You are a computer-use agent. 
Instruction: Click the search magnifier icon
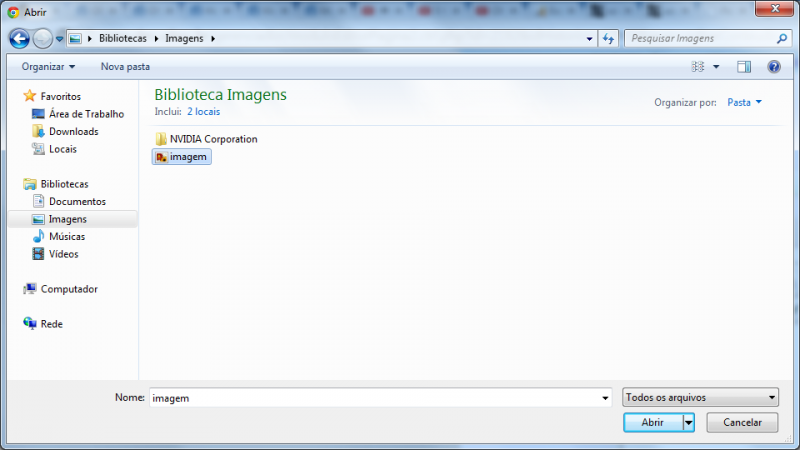[x=782, y=39]
